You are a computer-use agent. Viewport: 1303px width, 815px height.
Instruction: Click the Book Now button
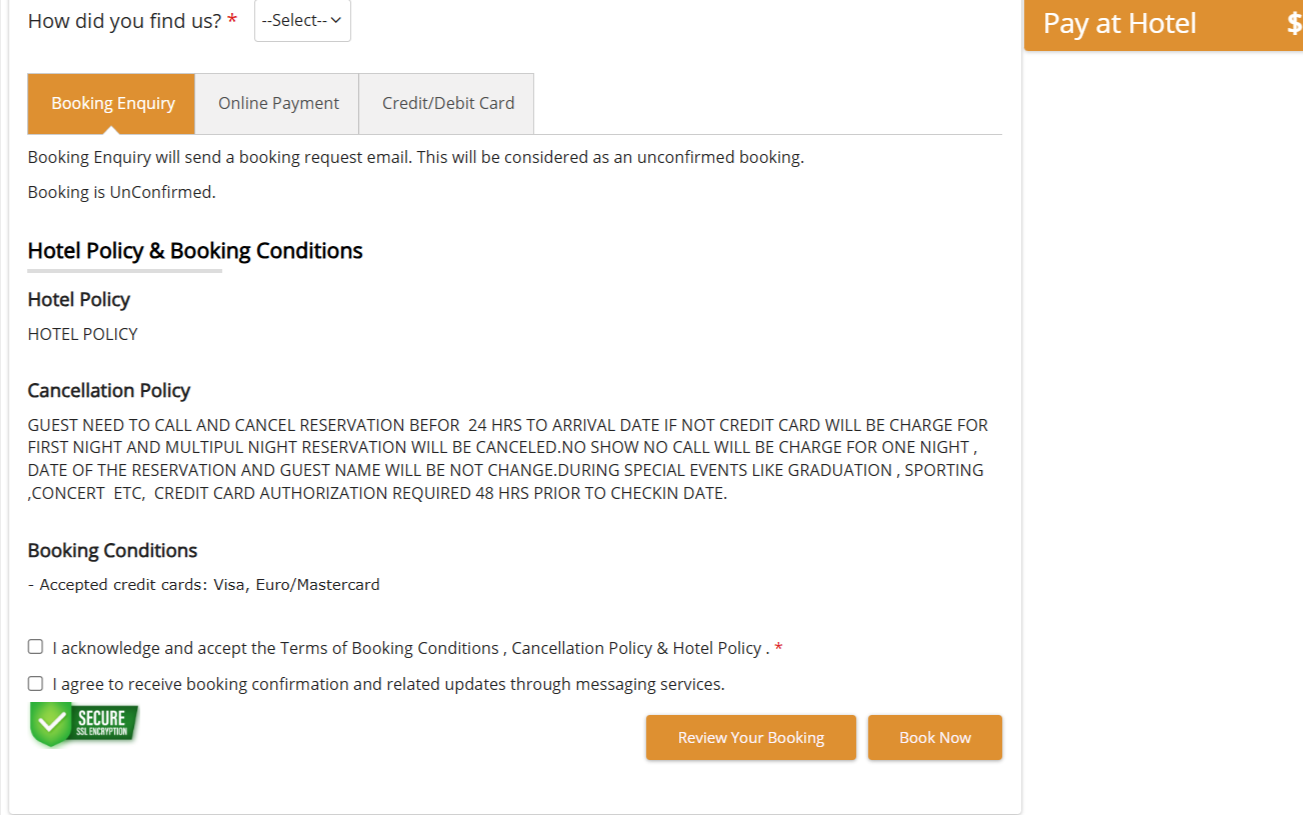click(x=934, y=738)
